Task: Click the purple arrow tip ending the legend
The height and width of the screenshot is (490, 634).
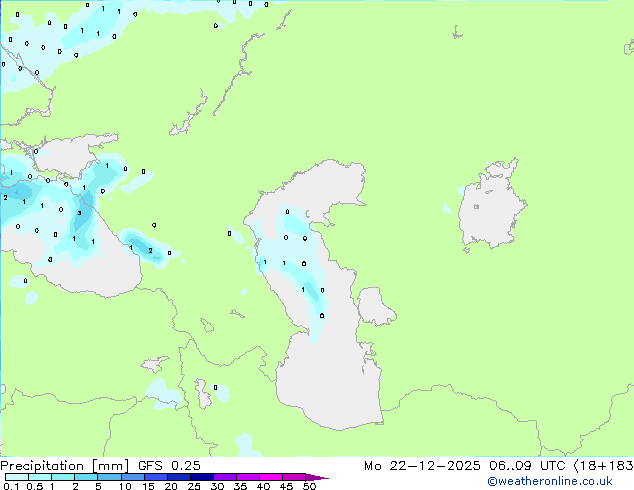Action: pyautogui.click(x=317, y=477)
